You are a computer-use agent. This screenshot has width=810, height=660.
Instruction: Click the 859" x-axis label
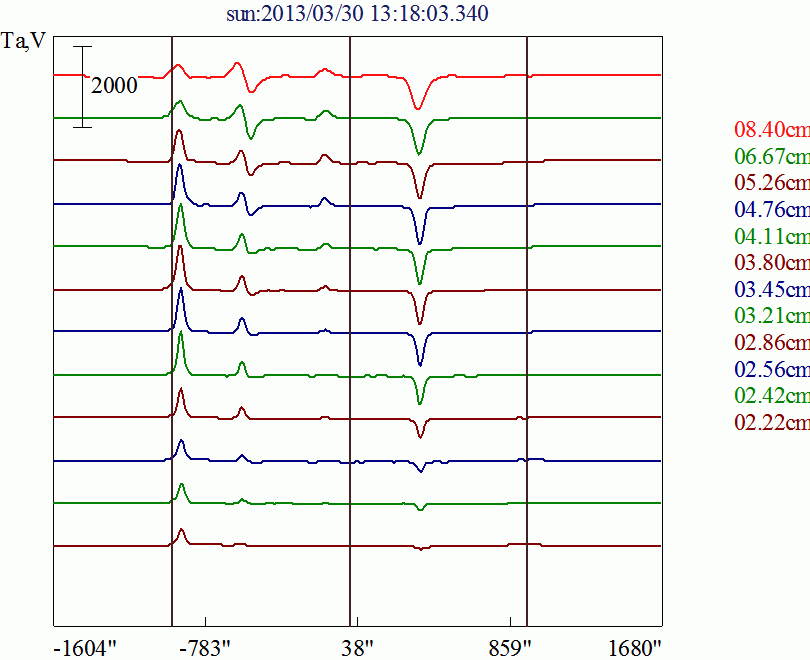(x=510, y=648)
